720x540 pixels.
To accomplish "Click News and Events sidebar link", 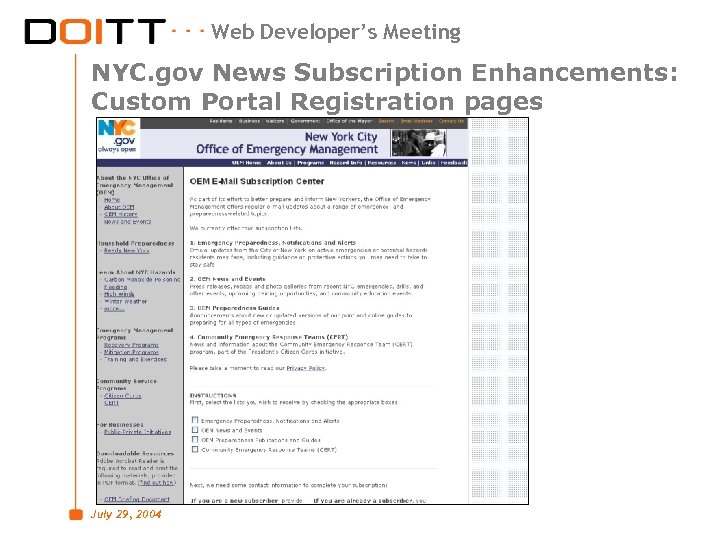I will click(127, 222).
